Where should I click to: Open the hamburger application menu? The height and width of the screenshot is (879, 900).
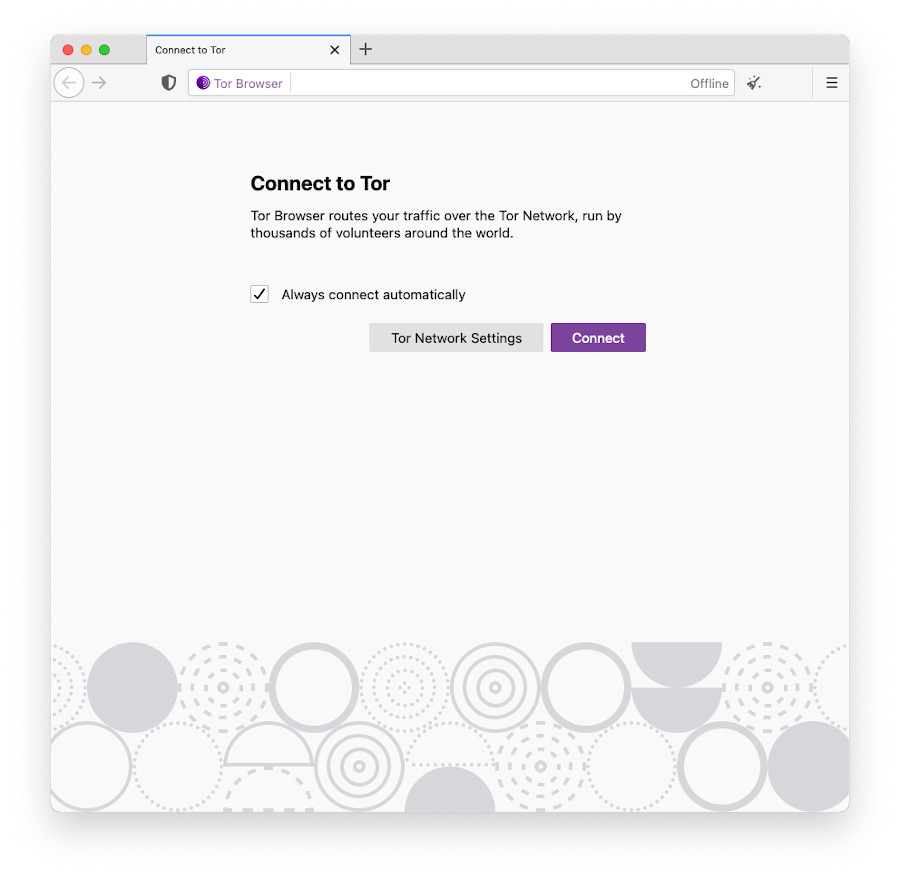[x=831, y=83]
